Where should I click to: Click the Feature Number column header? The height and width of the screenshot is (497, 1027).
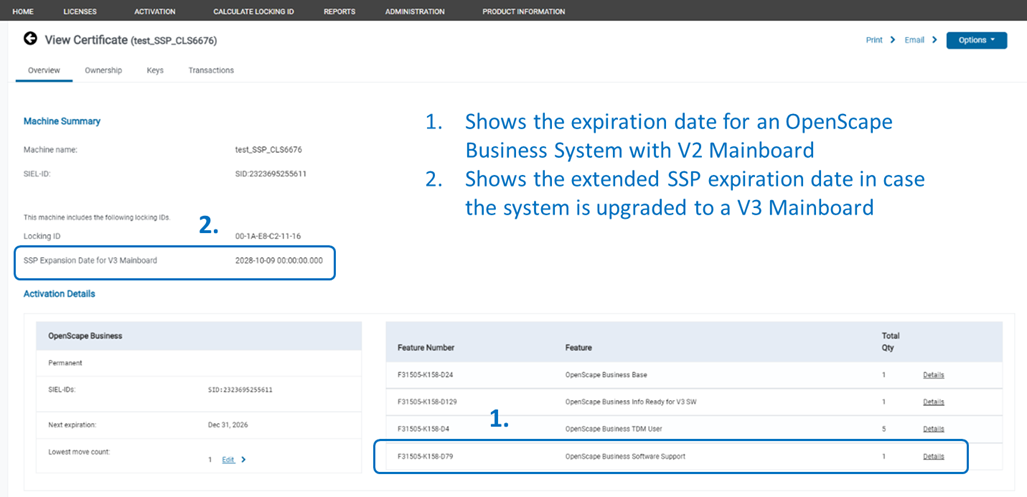(426, 348)
